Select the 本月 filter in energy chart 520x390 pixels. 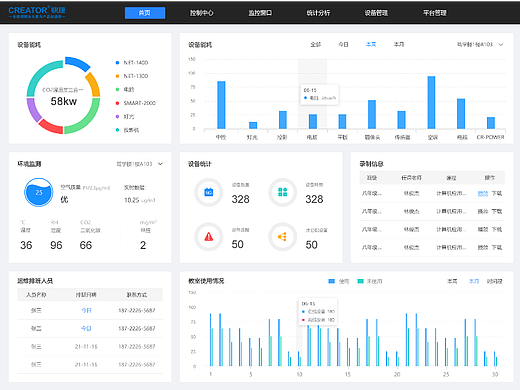pos(399,44)
